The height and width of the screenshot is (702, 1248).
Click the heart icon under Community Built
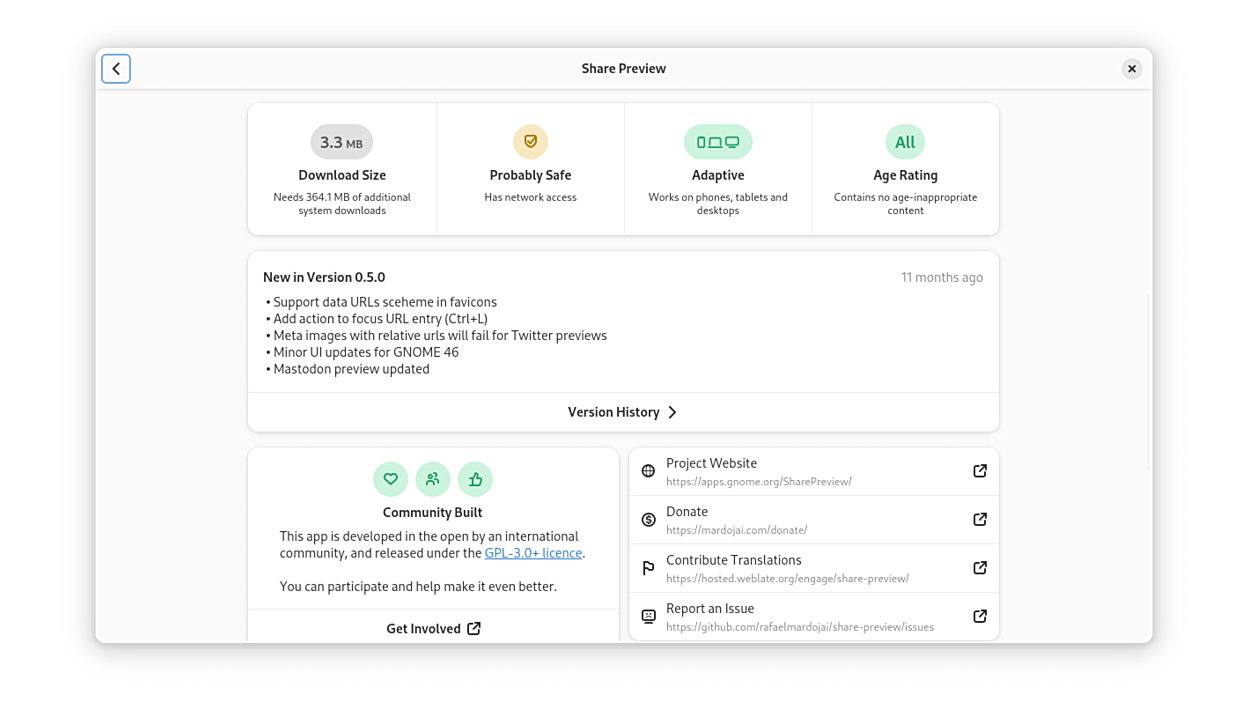point(390,479)
